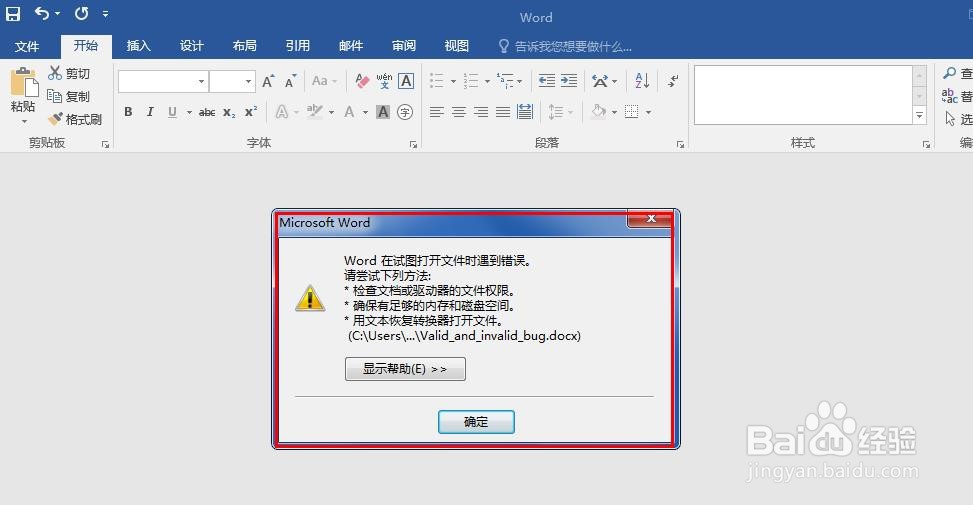This screenshot has height=505, width=973.
Task: Click the Numbering list icon
Action: (471, 81)
